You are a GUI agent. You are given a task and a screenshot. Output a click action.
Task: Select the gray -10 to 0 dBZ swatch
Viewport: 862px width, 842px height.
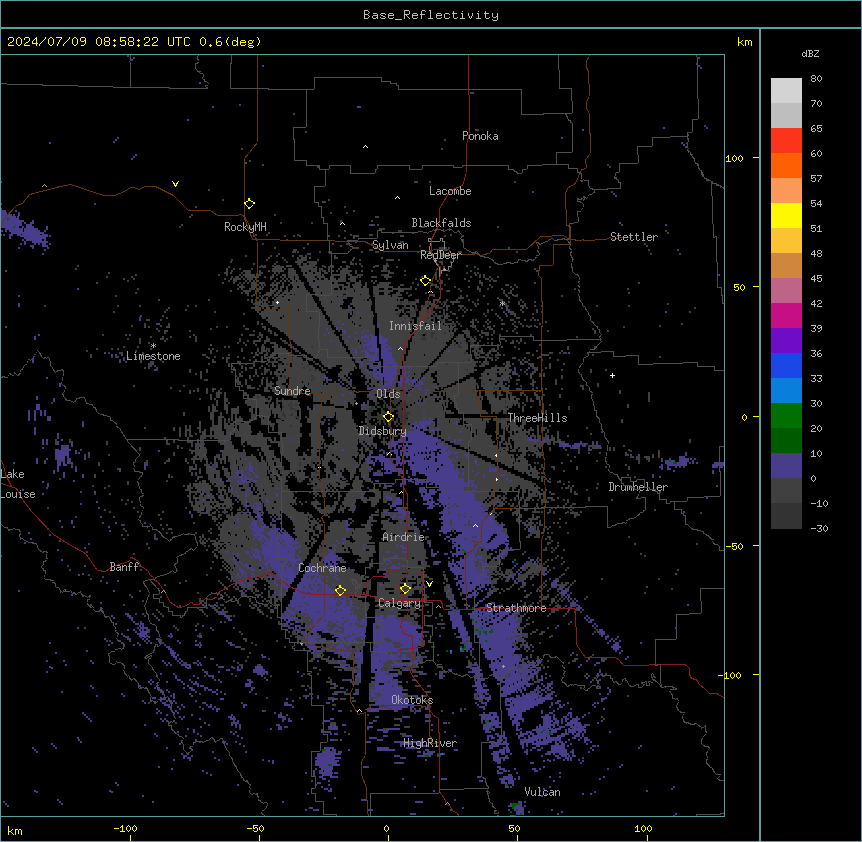coord(786,491)
